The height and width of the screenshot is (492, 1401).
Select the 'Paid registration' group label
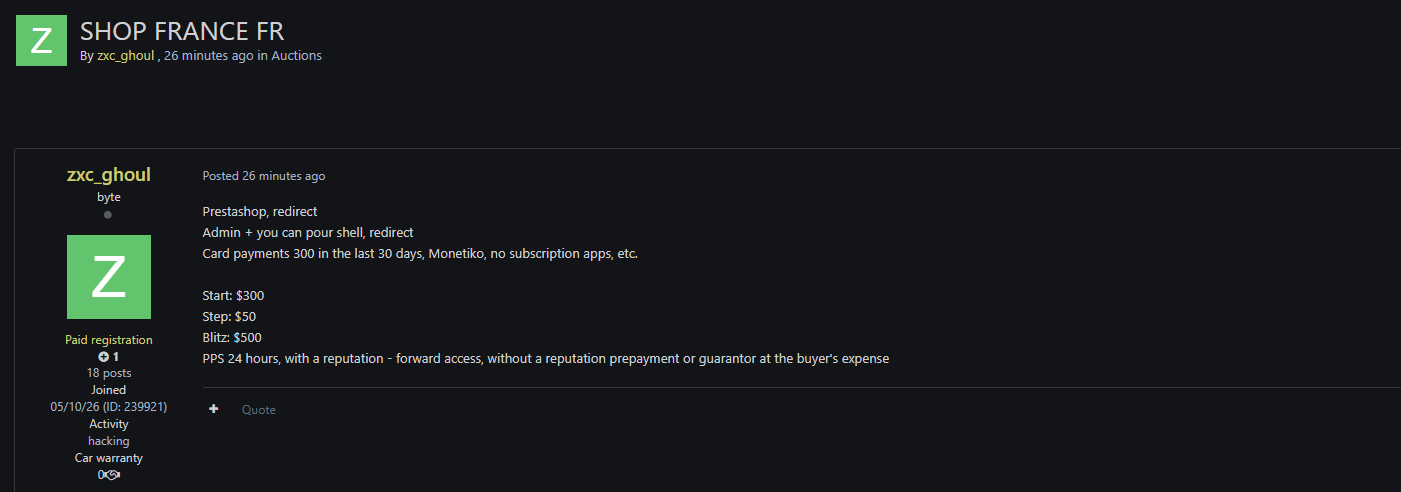click(x=109, y=340)
